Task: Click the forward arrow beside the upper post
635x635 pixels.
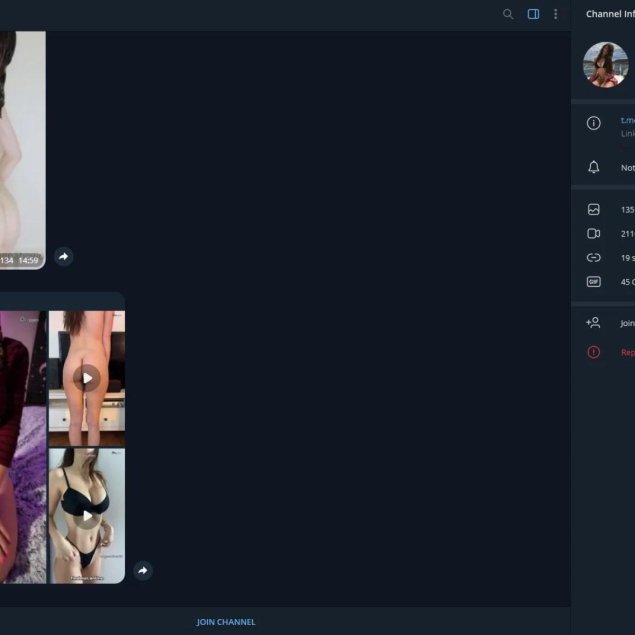Action: [x=63, y=257]
